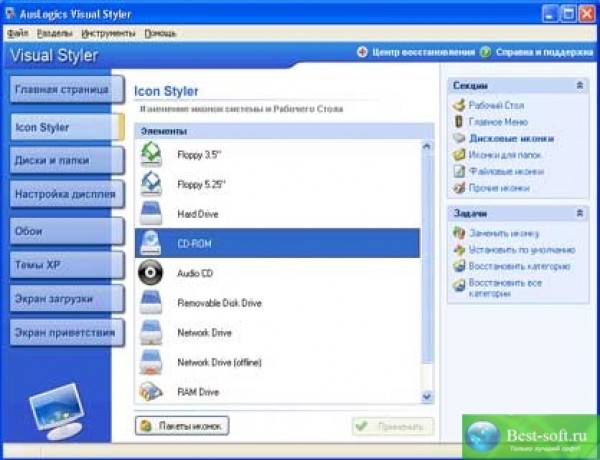Click the Прочие иконки section icon
The width and height of the screenshot is (600, 460).
[459, 188]
